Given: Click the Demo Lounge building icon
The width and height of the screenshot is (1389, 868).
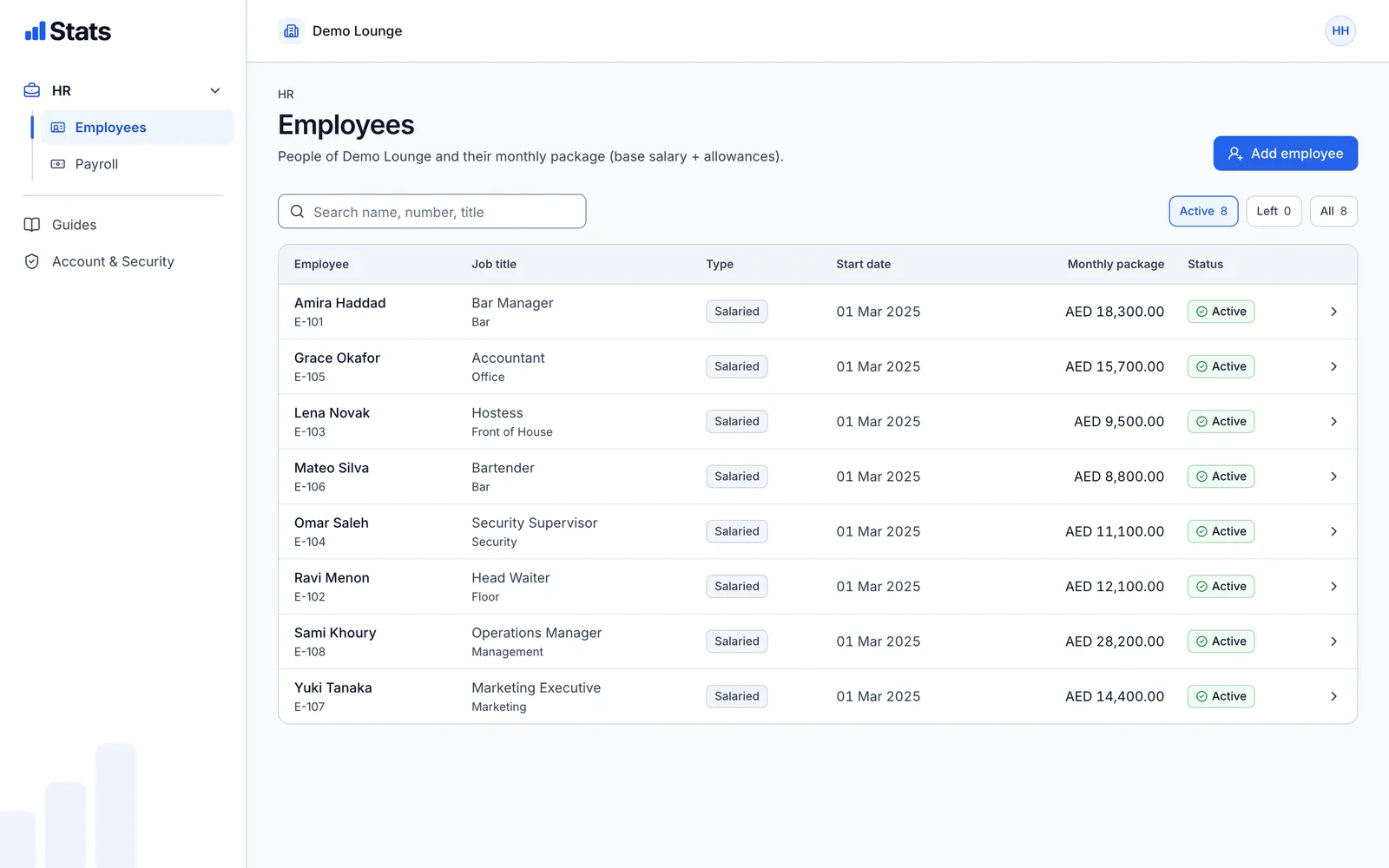Looking at the screenshot, I should pyautogui.click(x=292, y=31).
